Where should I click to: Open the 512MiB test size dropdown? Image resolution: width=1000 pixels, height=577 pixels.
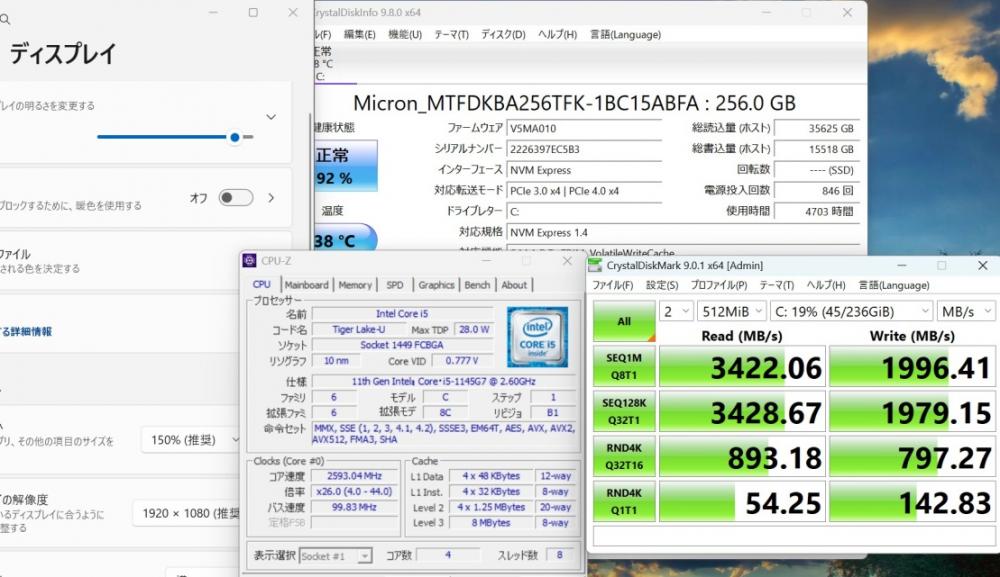[732, 311]
